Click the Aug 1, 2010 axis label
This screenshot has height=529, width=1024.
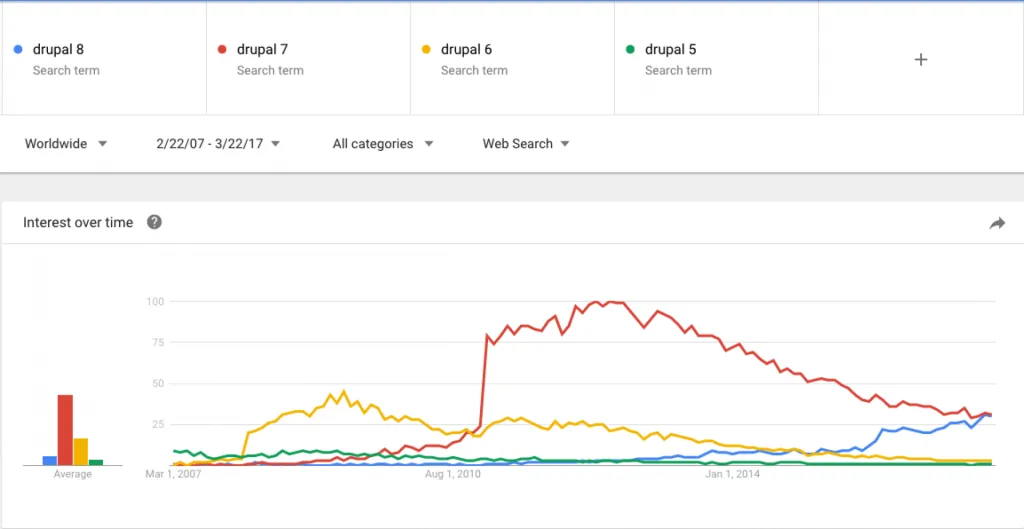click(453, 474)
